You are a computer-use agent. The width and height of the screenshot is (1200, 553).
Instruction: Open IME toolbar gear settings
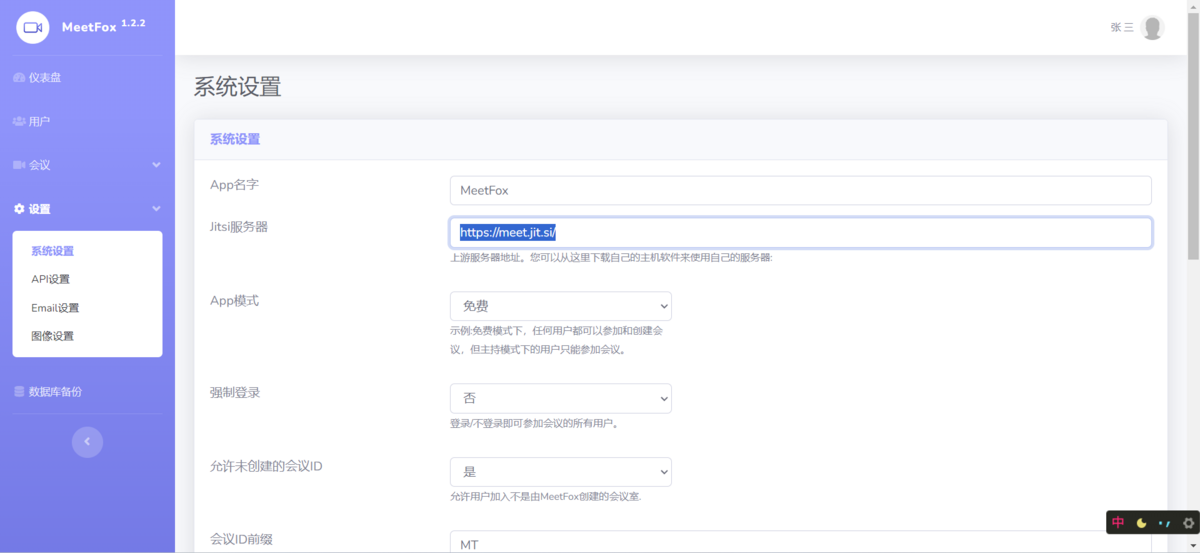click(1188, 523)
